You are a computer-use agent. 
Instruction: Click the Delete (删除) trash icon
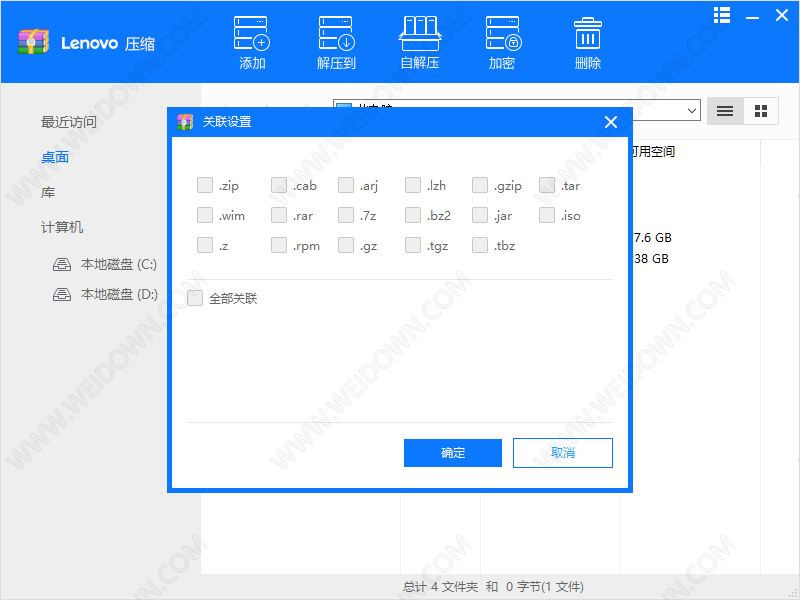pos(587,34)
